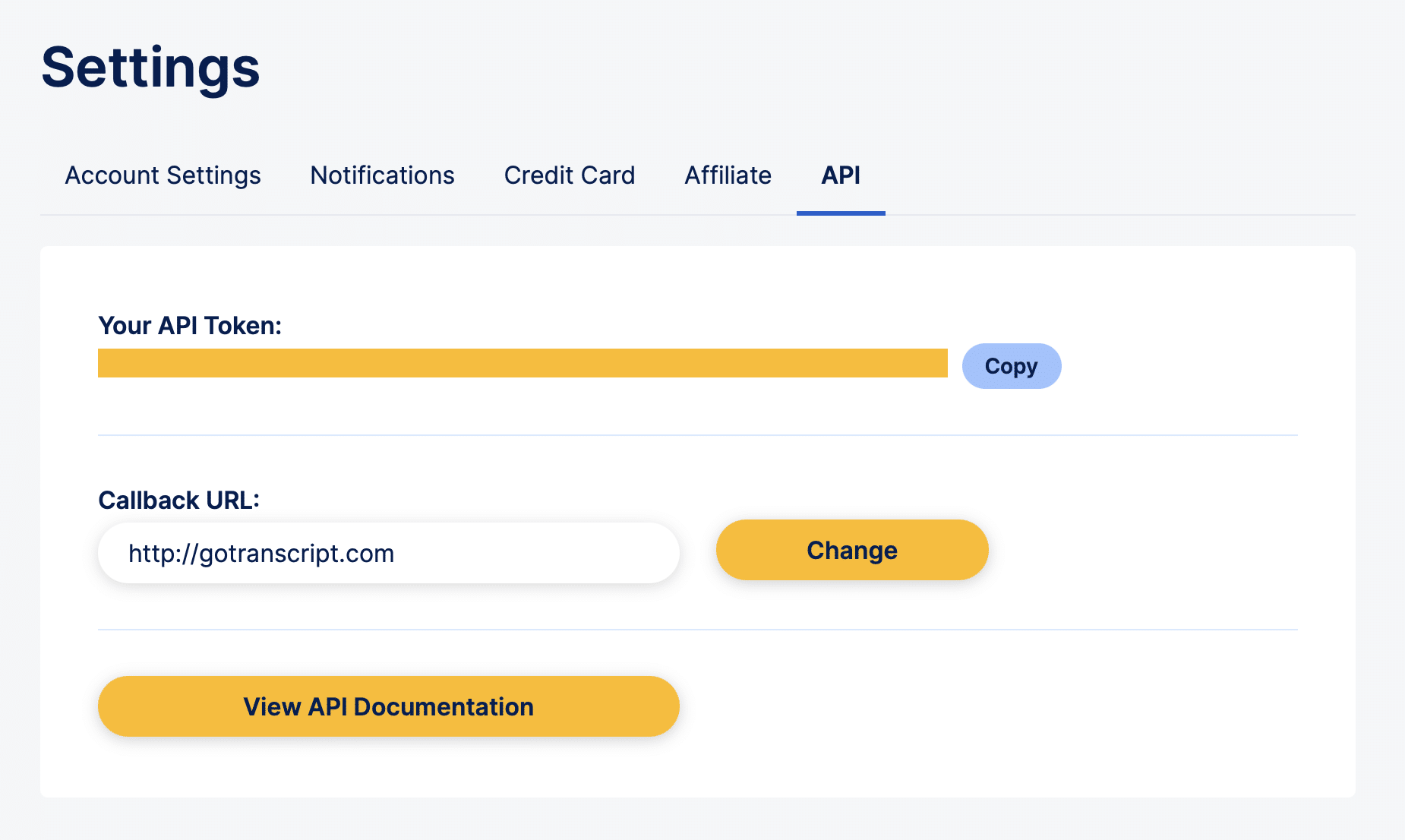Click the blue Copy pill button

(1011, 365)
